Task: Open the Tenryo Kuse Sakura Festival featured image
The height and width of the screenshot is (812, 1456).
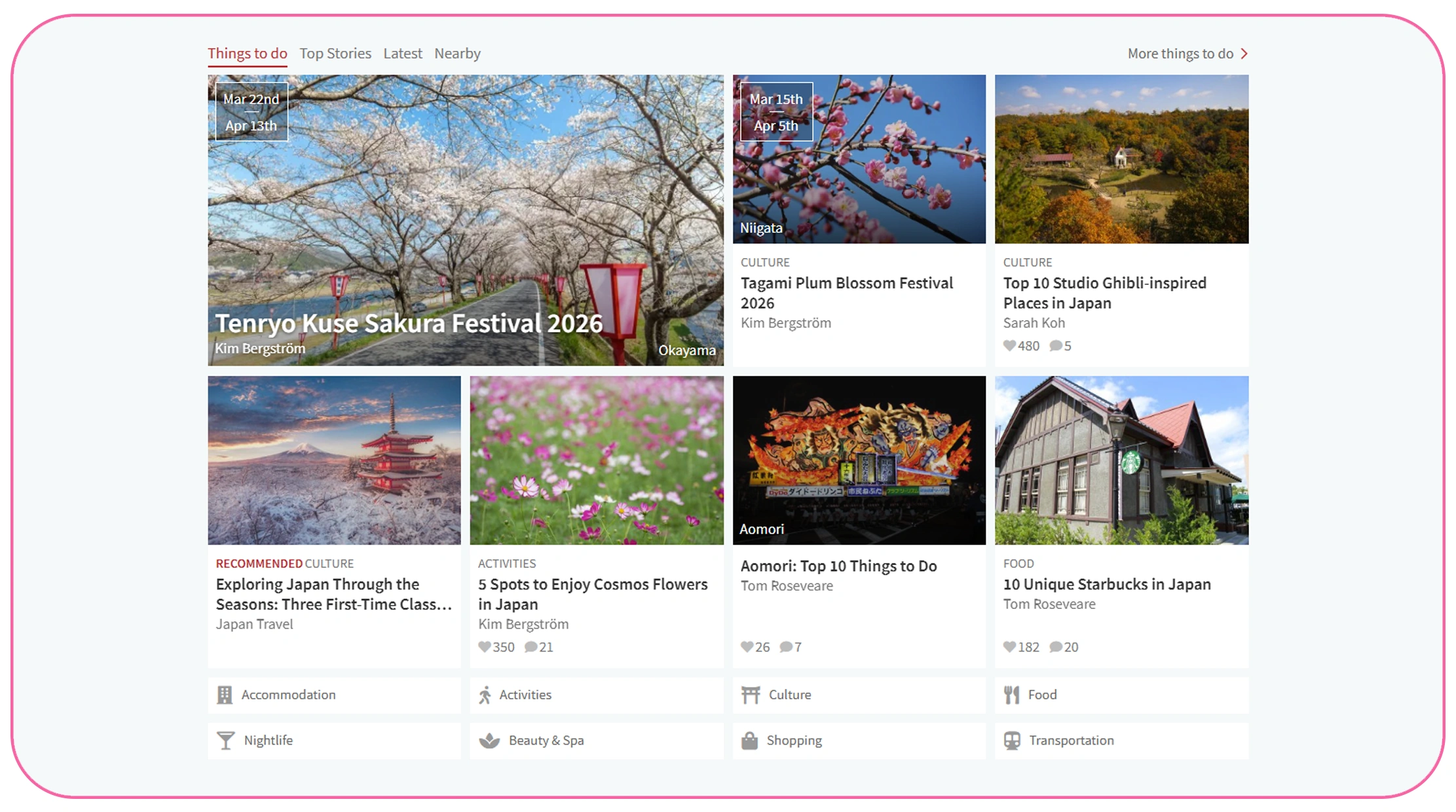Action: (x=465, y=219)
